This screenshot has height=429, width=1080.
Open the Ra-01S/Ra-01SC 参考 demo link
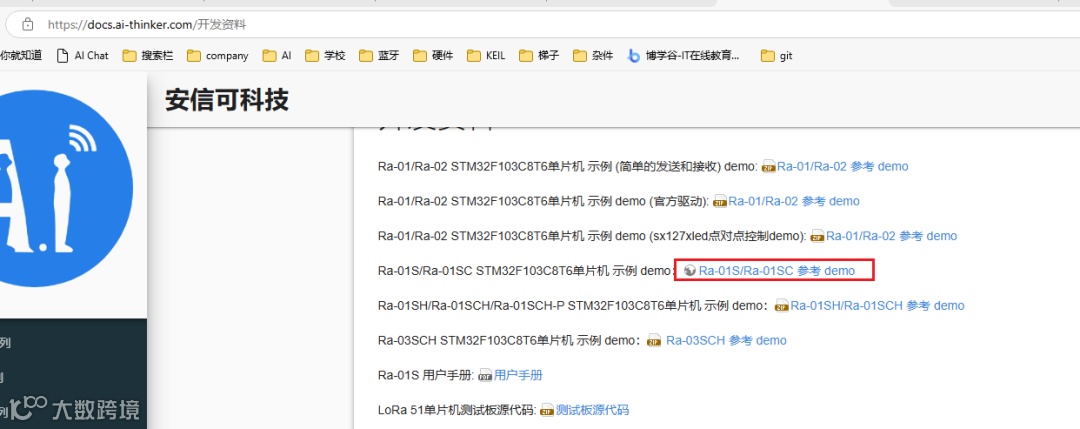[776, 271]
